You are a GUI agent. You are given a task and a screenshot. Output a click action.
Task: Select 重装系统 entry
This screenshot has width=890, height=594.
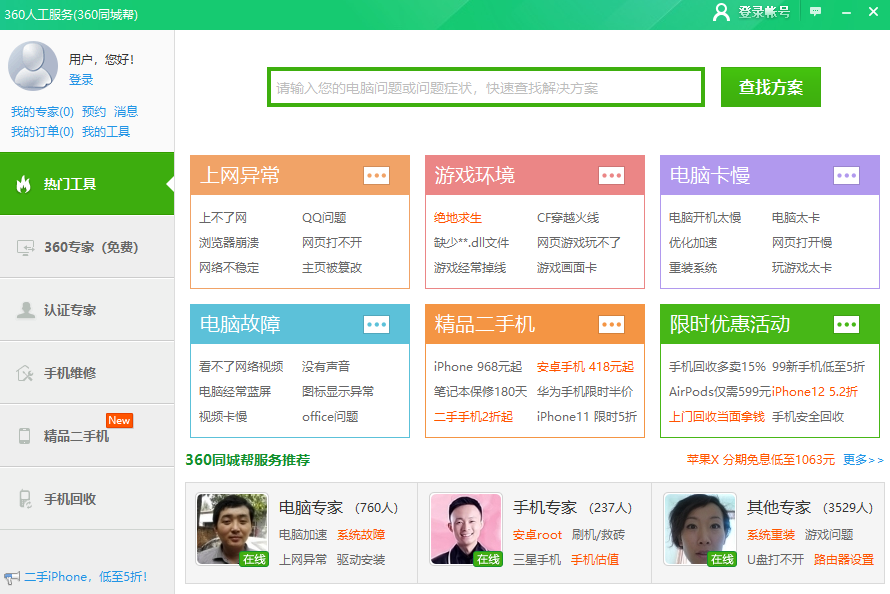[x=693, y=268]
